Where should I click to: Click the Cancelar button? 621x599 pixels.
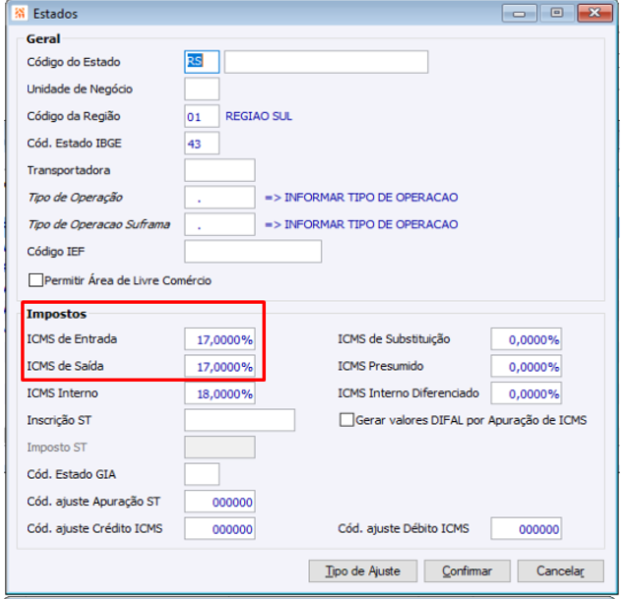tap(560, 571)
